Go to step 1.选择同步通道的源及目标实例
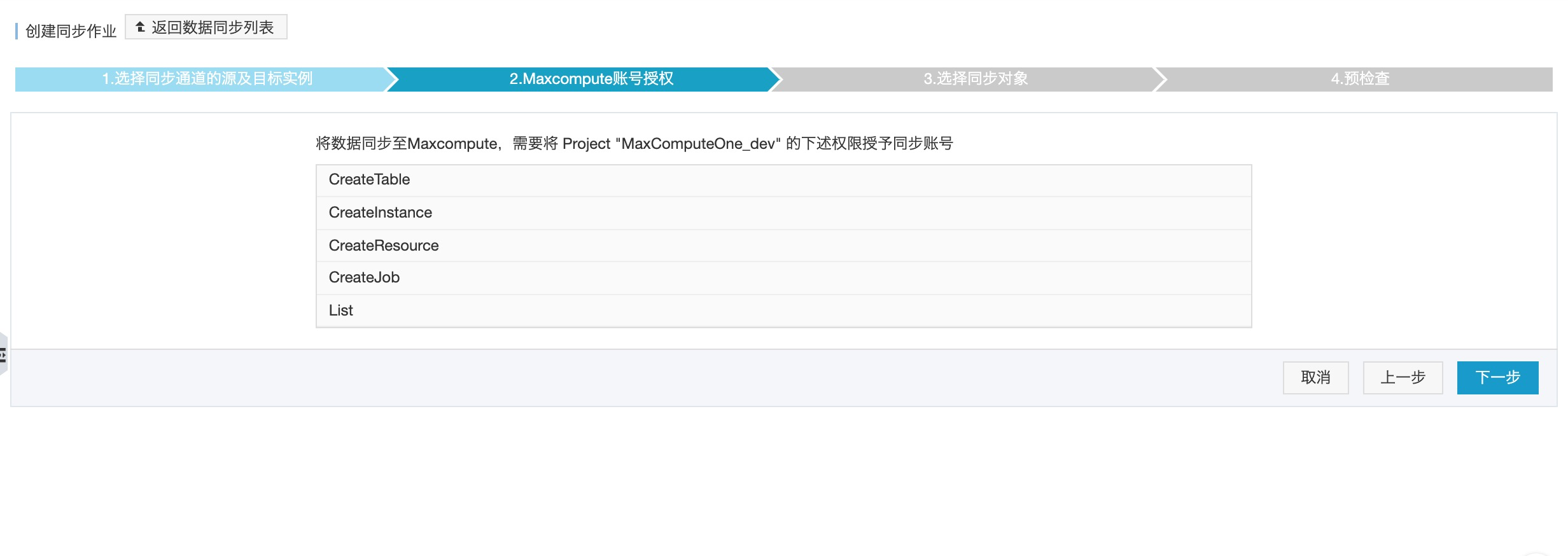Viewport: 1568px width, 556px height. 207,79
